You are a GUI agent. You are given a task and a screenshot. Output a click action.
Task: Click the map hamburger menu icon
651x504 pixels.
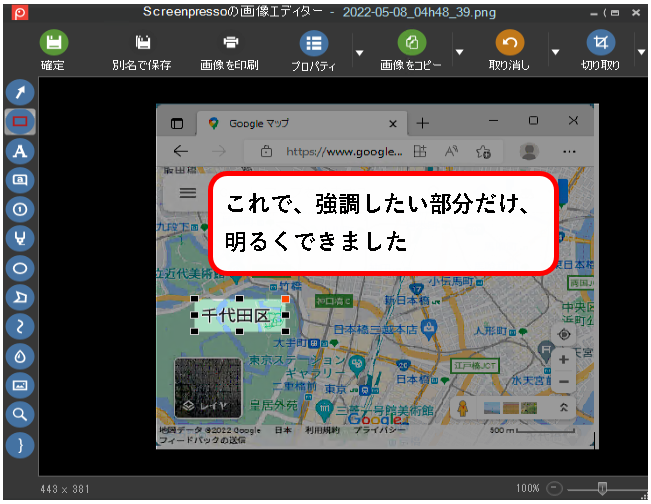[x=188, y=193]
